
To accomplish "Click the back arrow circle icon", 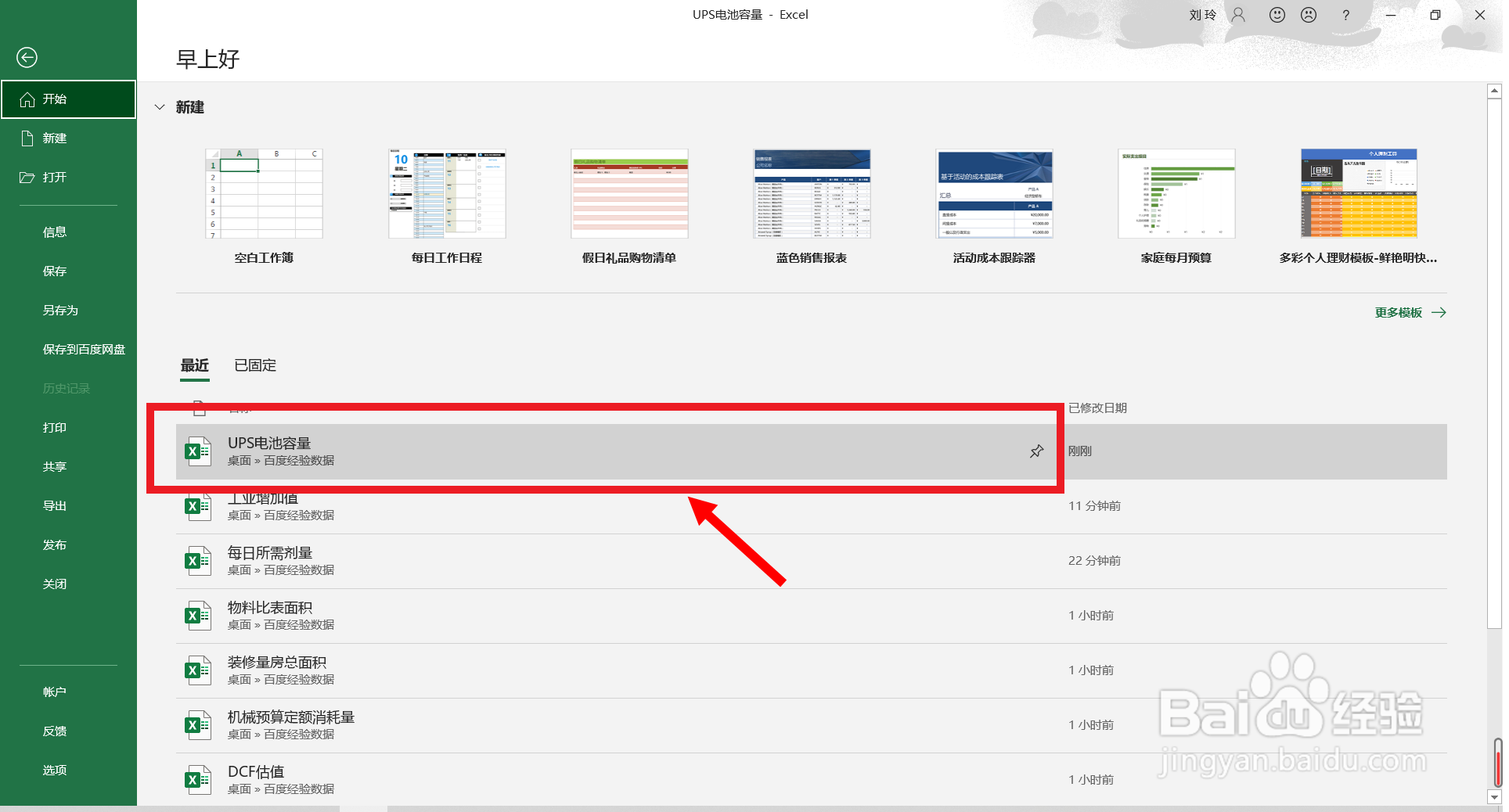I will pos(27,57).
